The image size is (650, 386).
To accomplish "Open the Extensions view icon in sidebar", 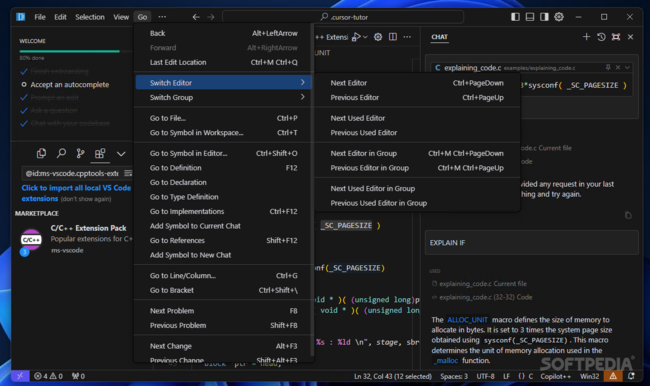I will pyautogui.click(x=100, y=154).
